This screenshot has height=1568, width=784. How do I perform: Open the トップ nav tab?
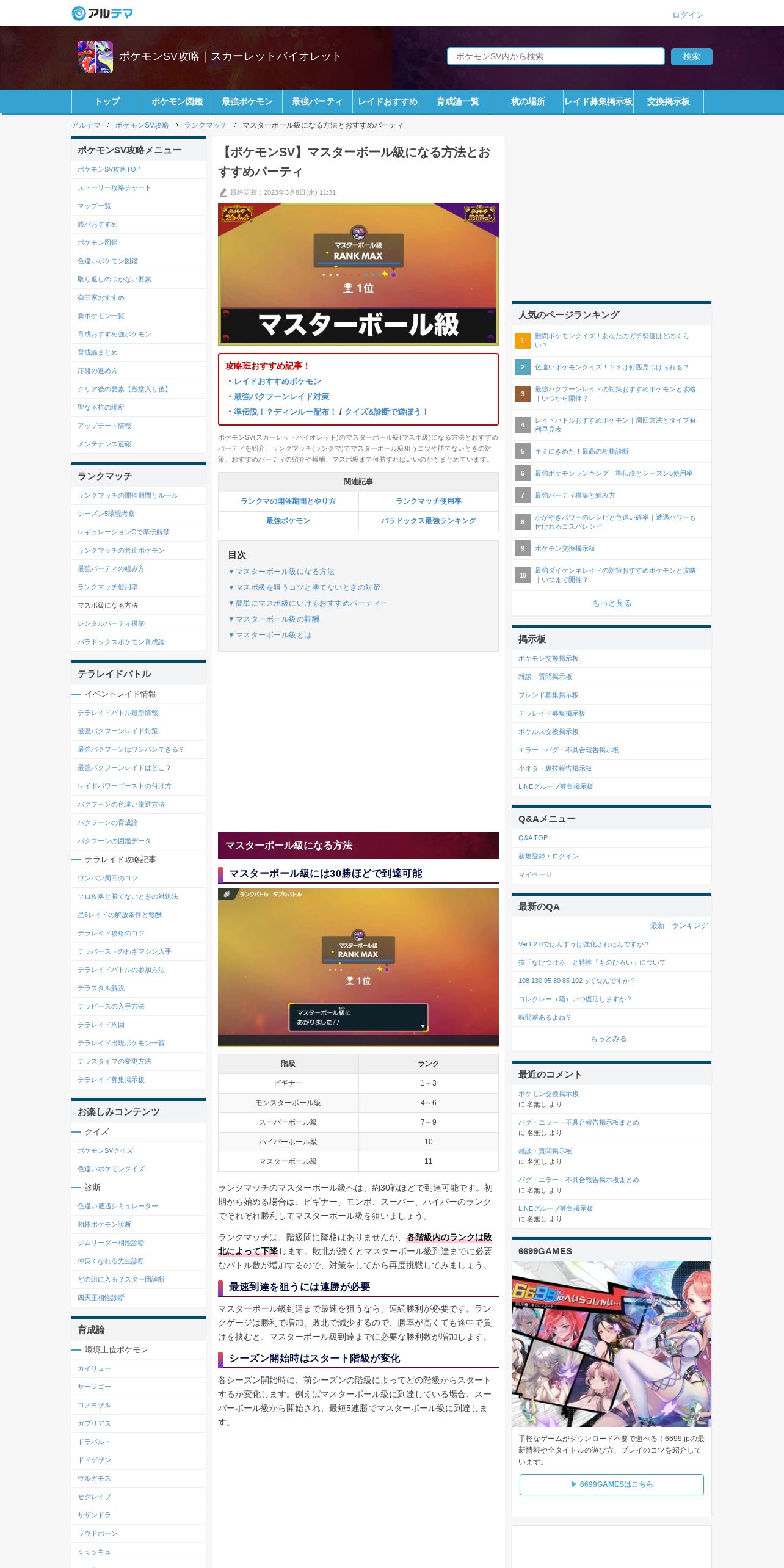point(107,101)
